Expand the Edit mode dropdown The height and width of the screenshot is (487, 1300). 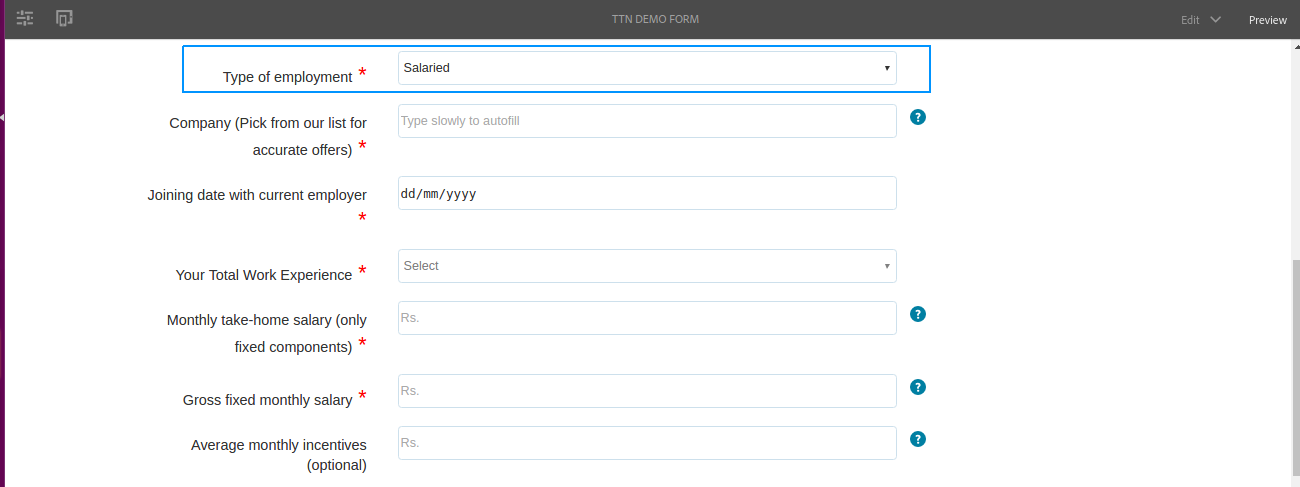click(x=1200, y=20)
